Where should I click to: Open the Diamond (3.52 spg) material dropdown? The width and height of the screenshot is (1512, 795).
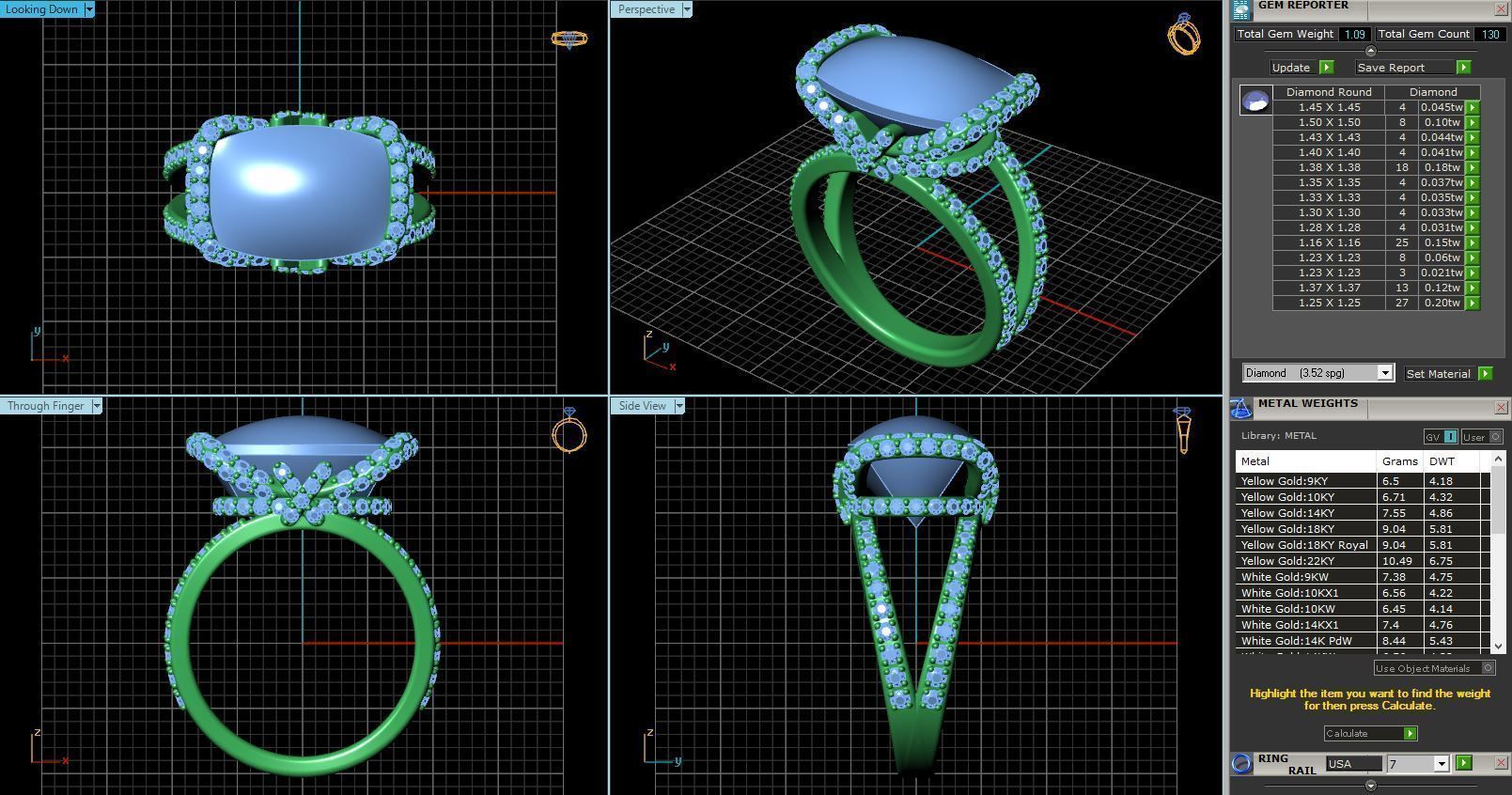click(1384, 373)
